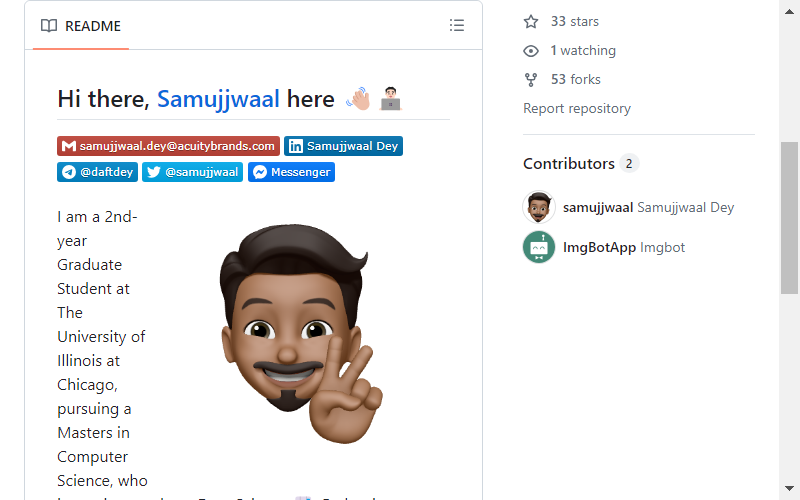Click the README book icon
Image resolution: width=800 pixels, height=500 pixels.
coord(49,26)
